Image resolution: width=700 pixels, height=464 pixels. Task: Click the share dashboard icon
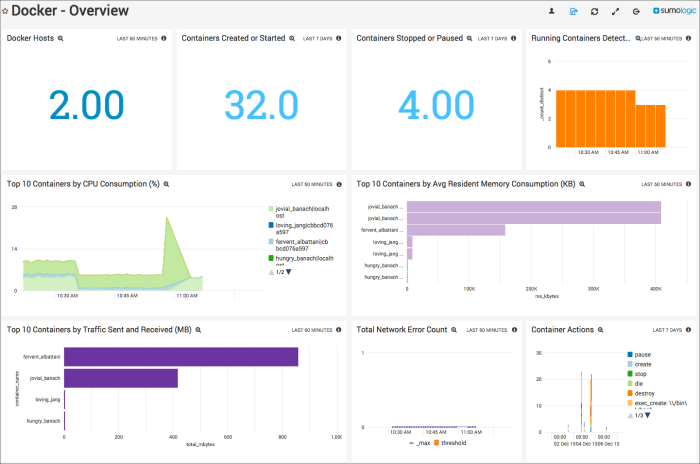[573, 11]
